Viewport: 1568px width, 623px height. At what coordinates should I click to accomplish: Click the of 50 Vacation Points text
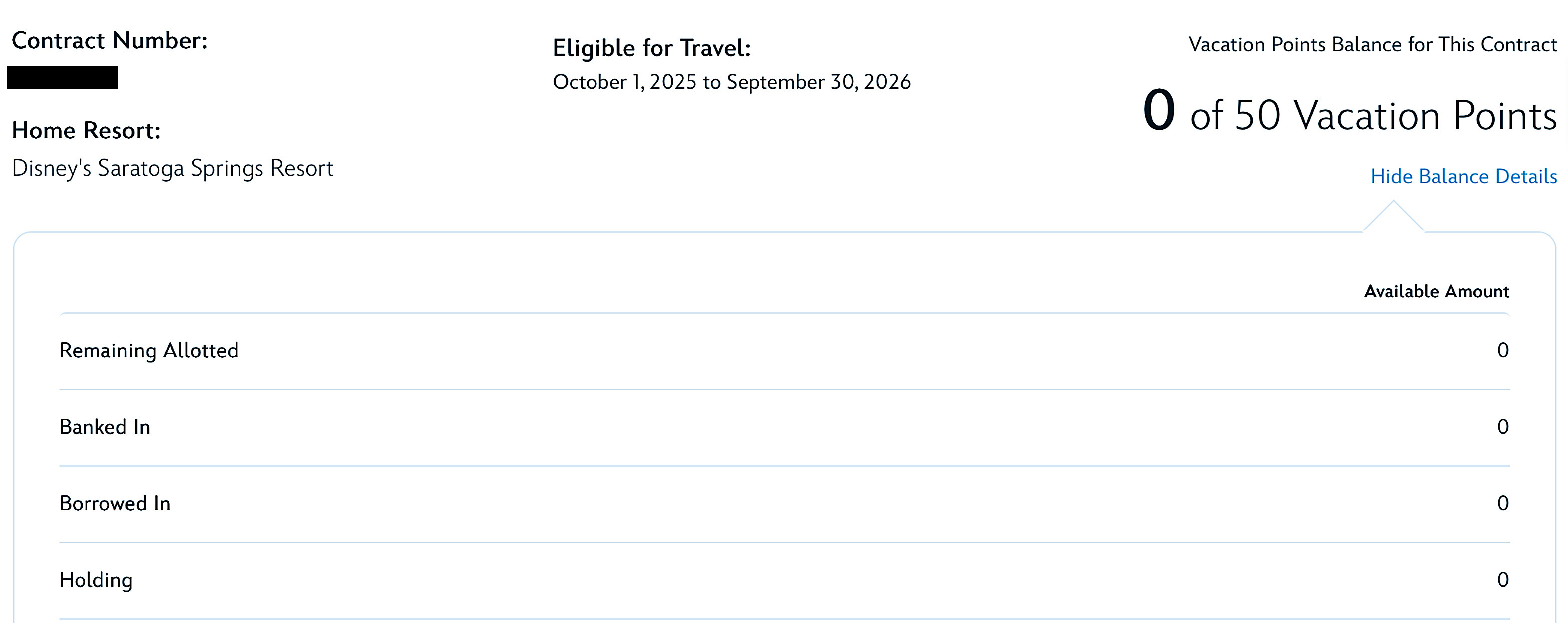tap(1373, 116)
